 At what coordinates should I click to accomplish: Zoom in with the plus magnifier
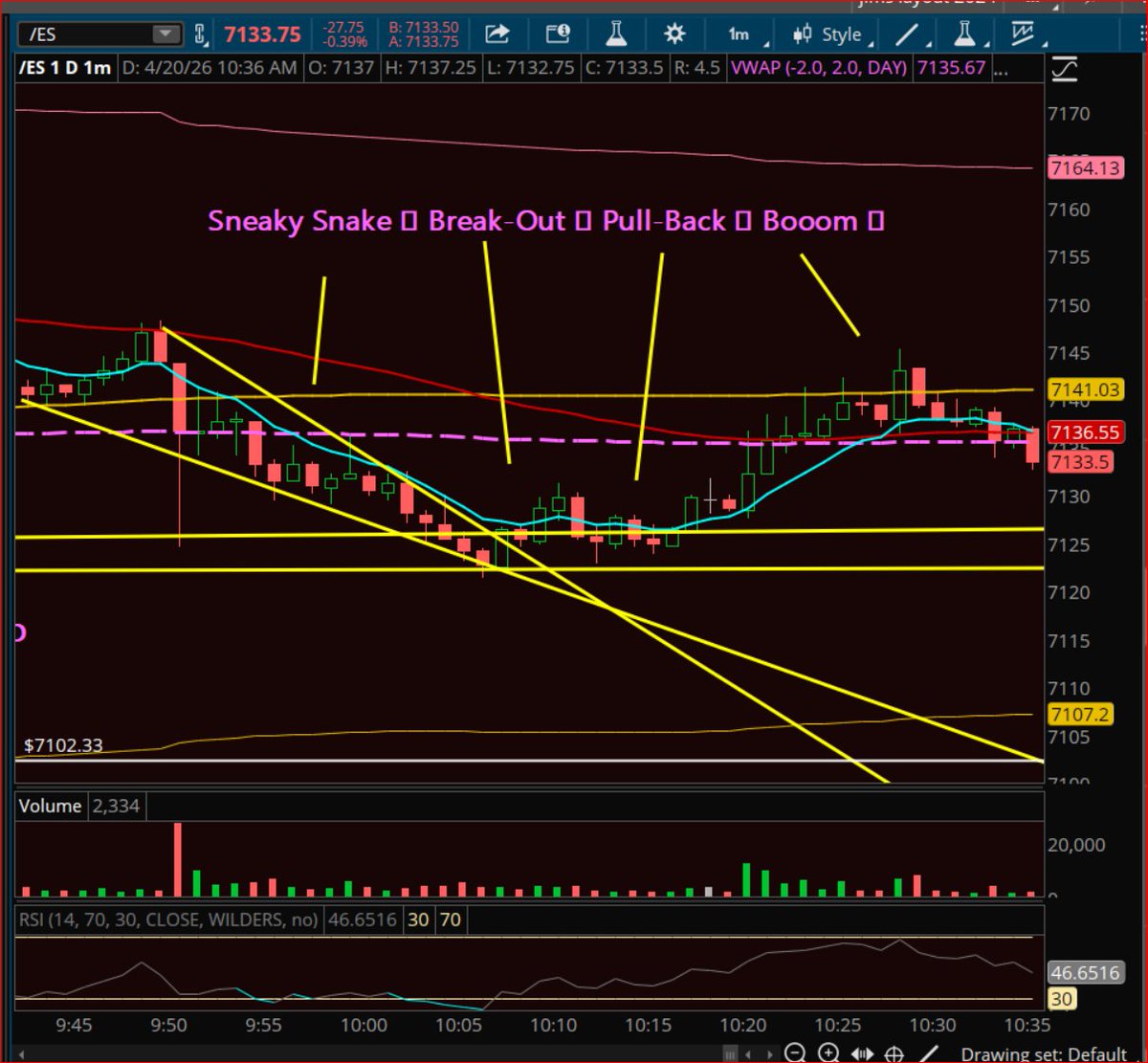(x=828, y=1054)
